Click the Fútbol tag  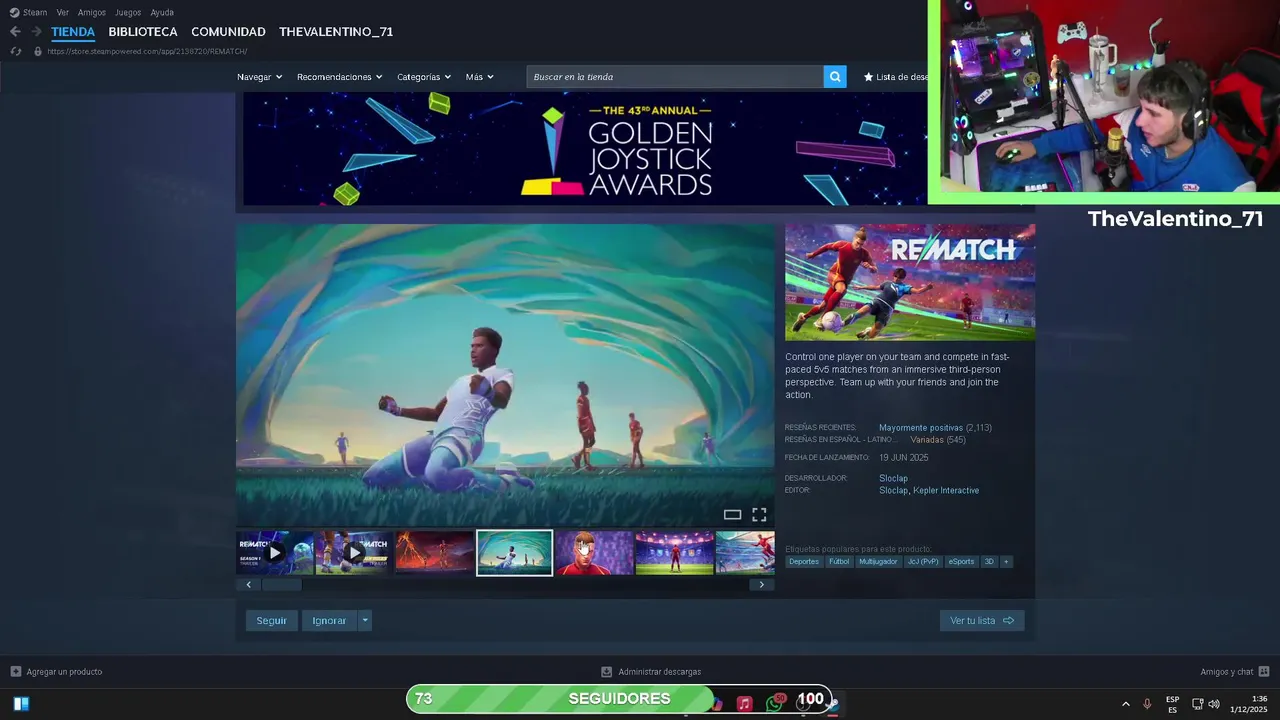tap(839, 562)
